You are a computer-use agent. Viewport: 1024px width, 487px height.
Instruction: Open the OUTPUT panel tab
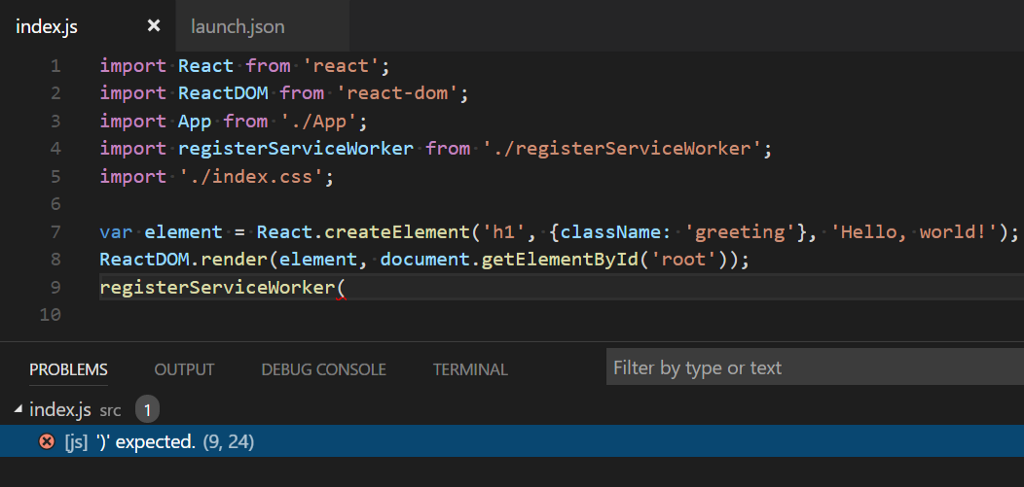point(184,369)
